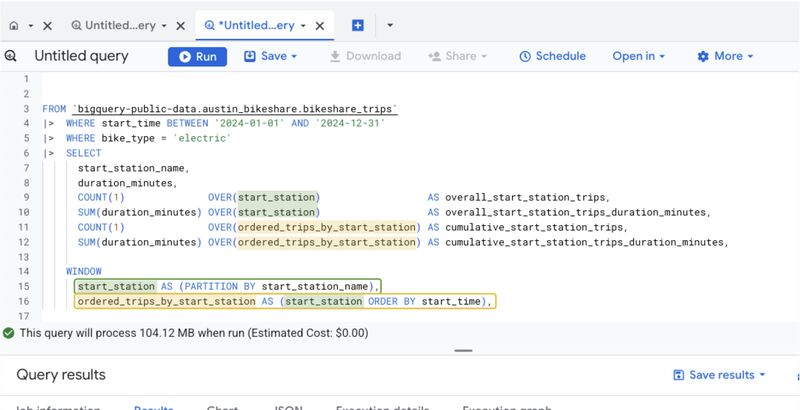Click the green query validation checkmark icon

[8, 333]
